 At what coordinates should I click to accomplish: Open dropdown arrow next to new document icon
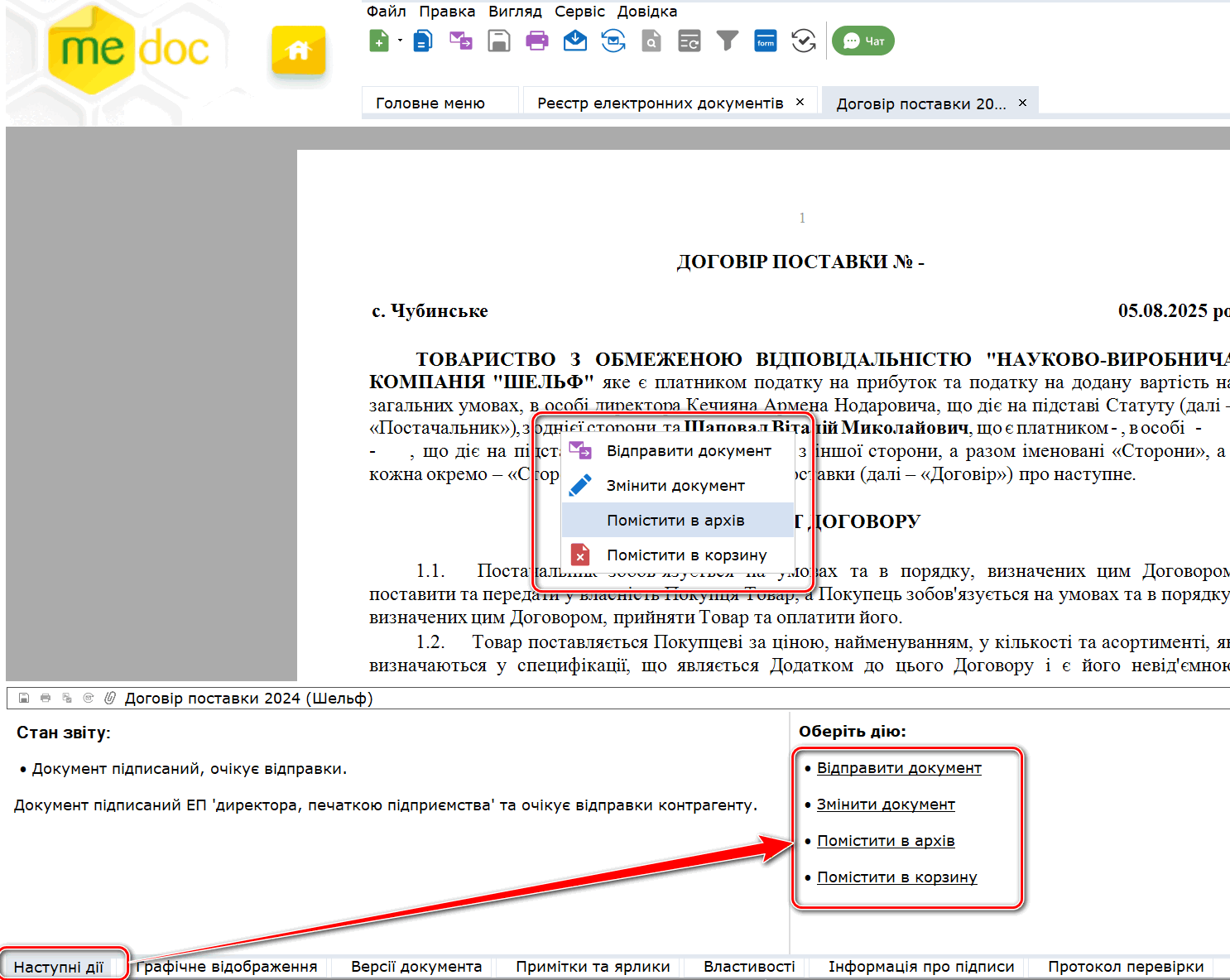(x=400, y=41)
